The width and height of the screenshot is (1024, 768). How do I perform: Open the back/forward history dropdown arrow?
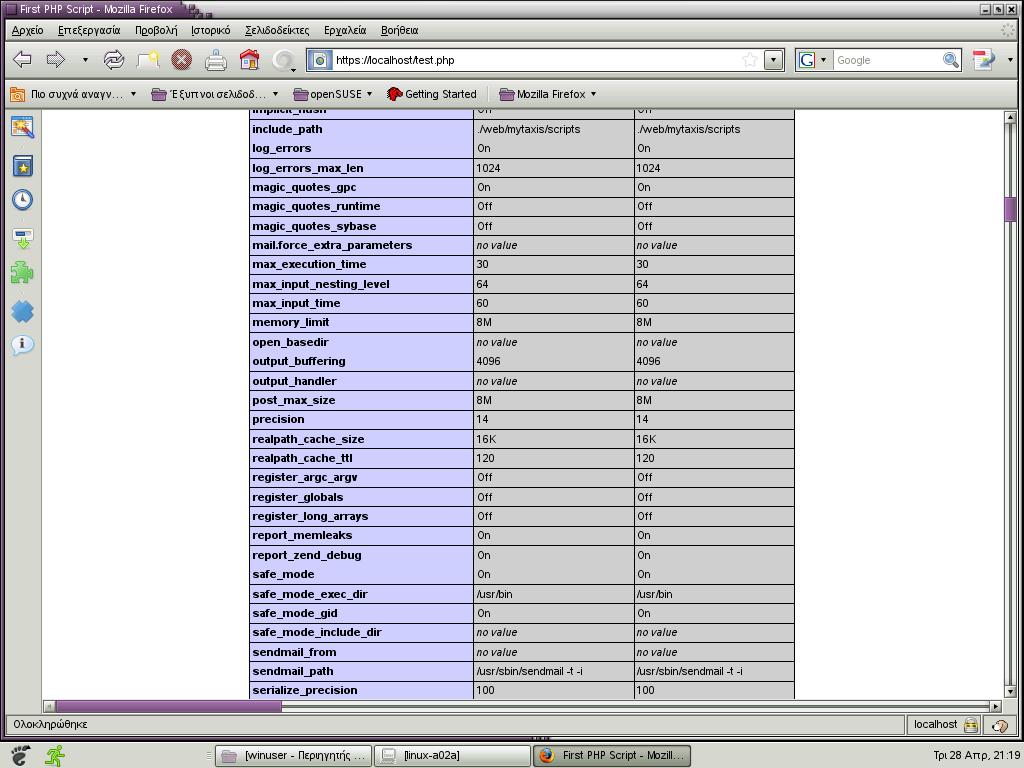coord(85,60)
